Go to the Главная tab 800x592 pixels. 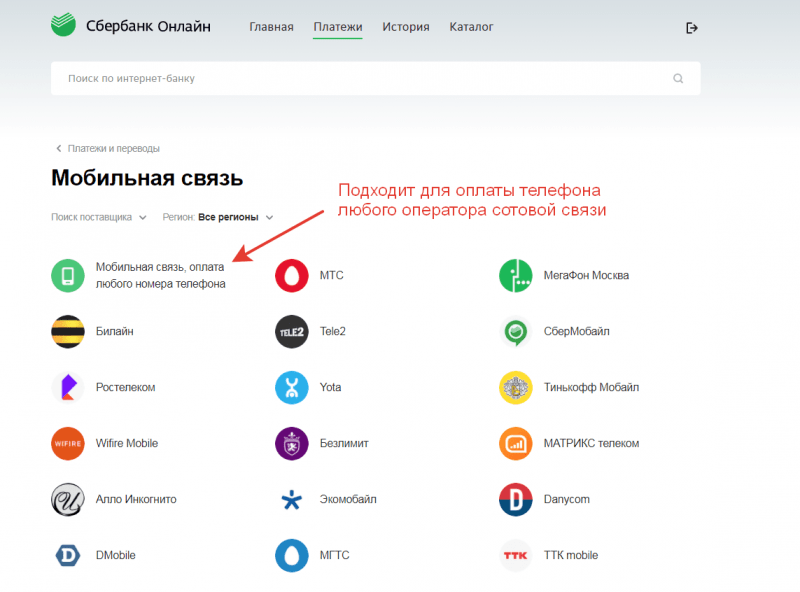[271, 27]
